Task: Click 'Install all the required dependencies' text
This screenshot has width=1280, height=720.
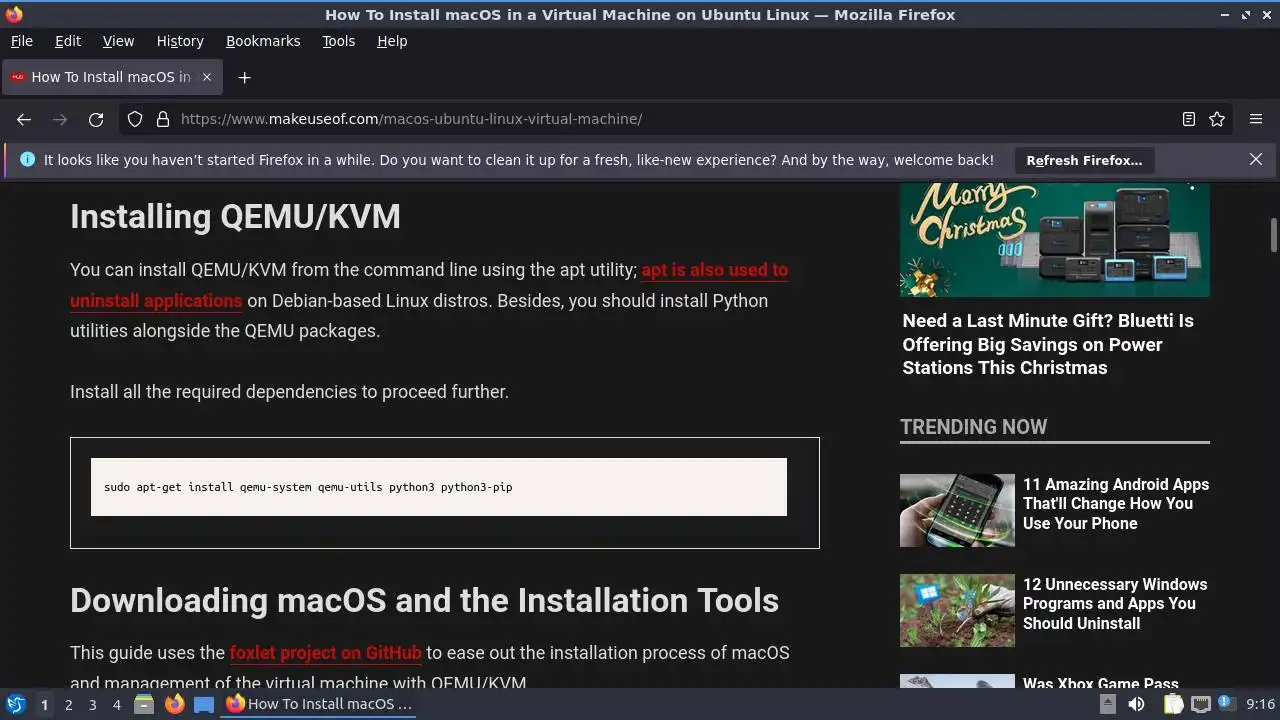Action: [289, 392]
